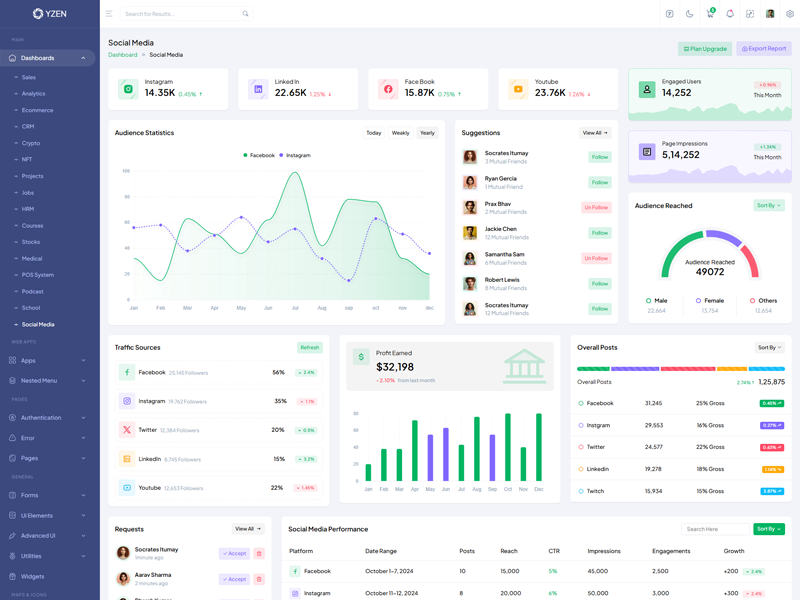Open the Overall Posts Sort By dropdown
This screenshot has height=600, width=800.
[768, 347]
